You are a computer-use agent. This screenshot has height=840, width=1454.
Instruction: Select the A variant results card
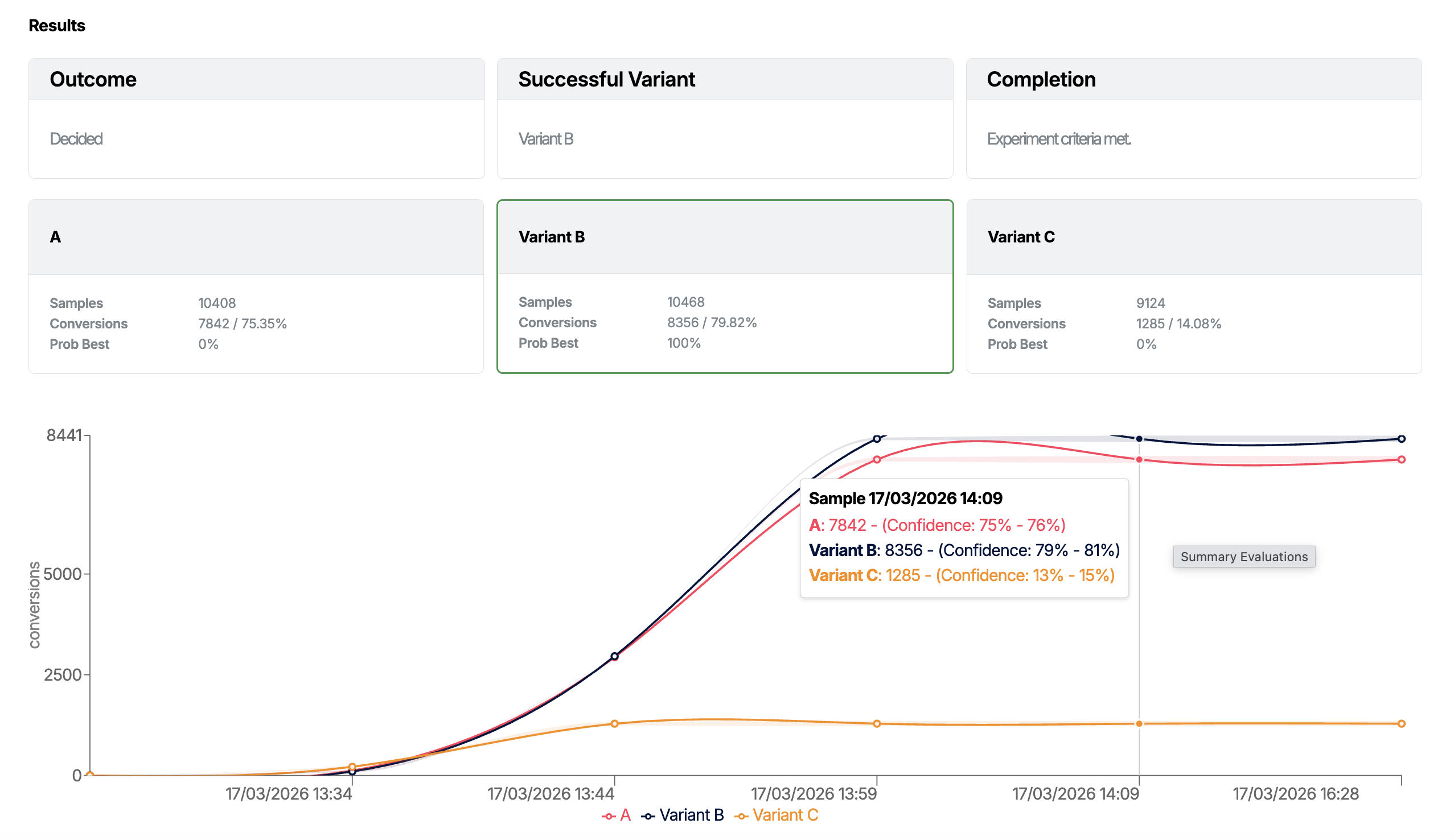(x=256, y=287)
